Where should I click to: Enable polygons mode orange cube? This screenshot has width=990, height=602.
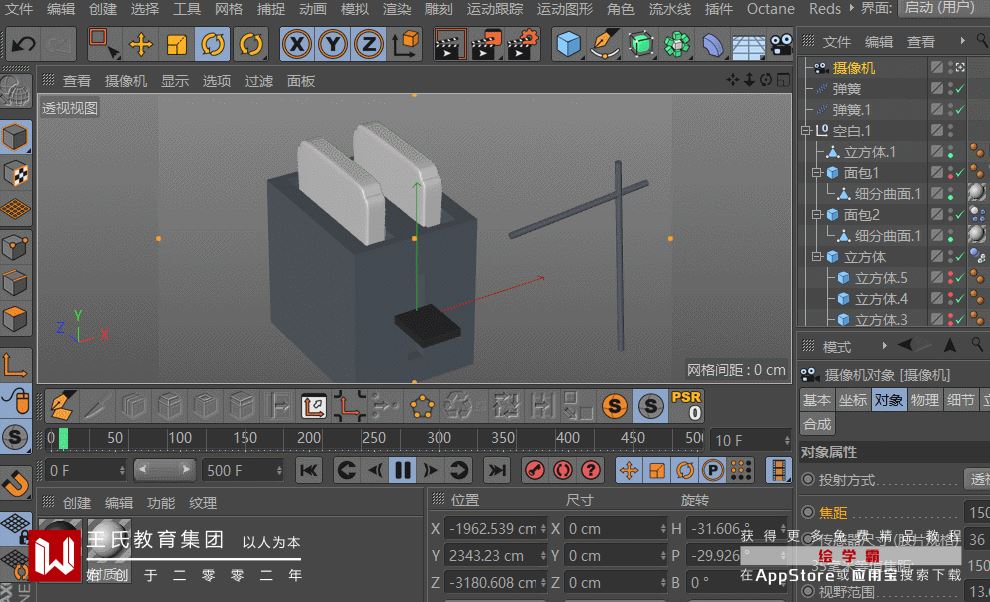[x=15, y=319]
